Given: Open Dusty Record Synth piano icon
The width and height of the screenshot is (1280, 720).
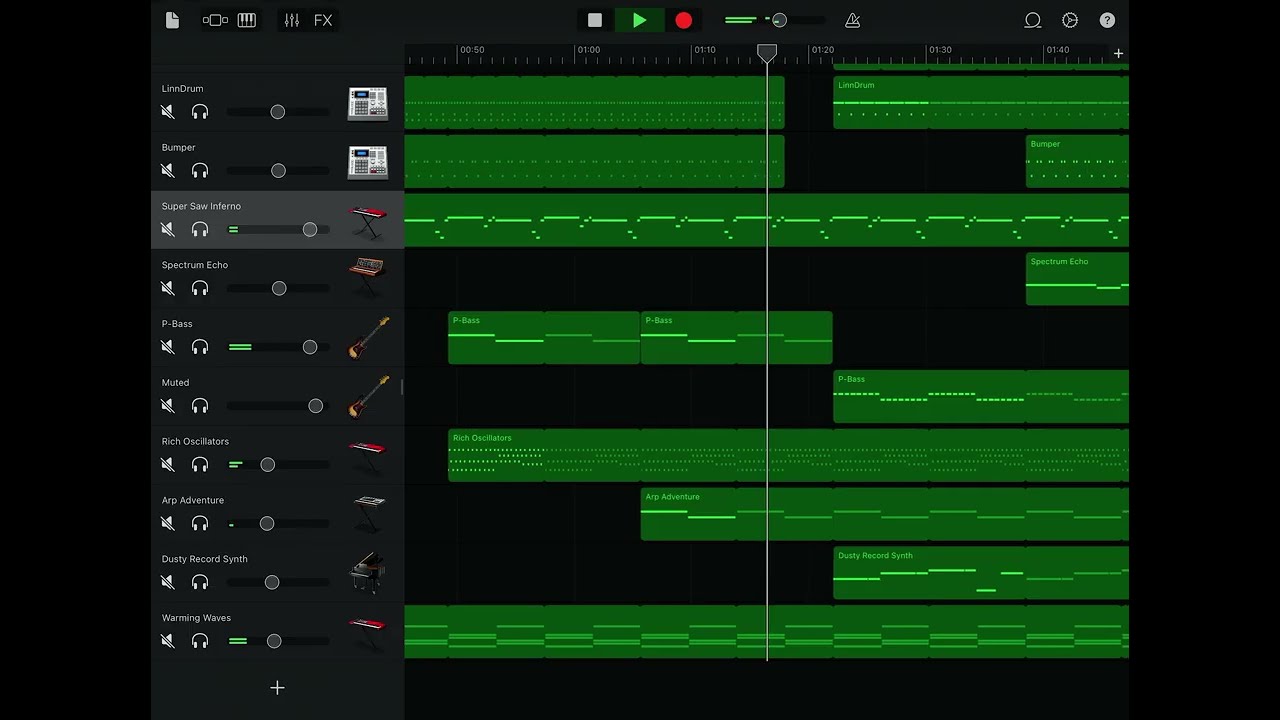Looking at the screenshot, I should coord(367,573).
